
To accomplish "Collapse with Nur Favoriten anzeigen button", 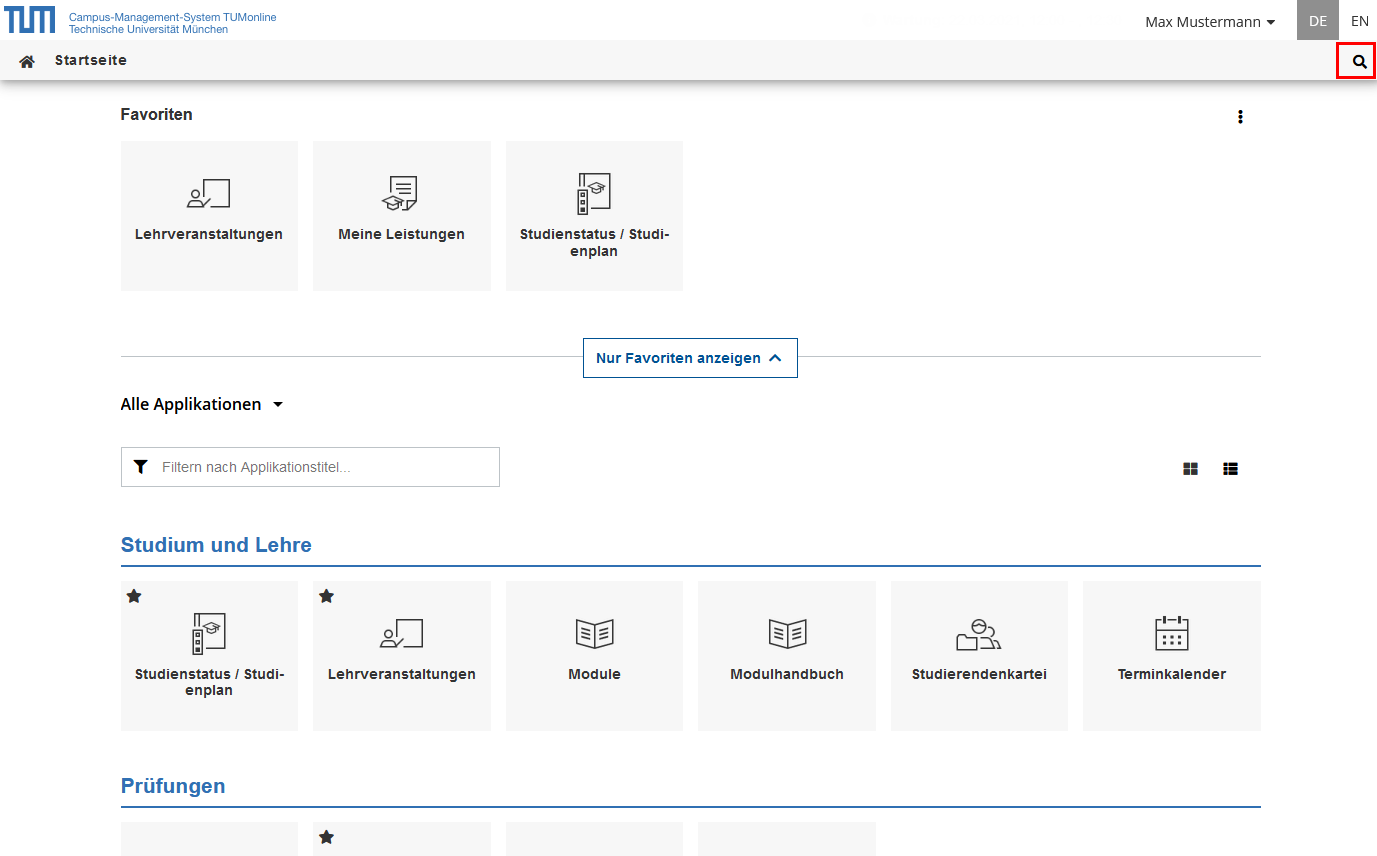I will 689,358.
